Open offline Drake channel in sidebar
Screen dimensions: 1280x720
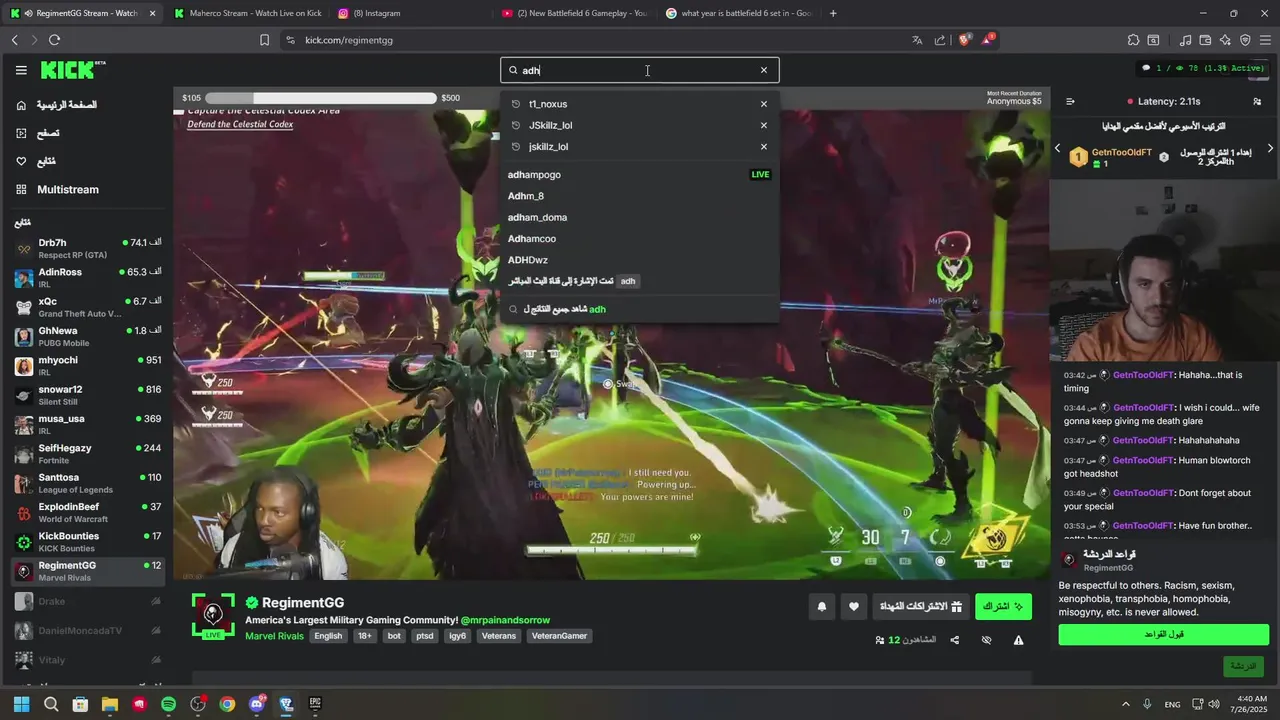pyautogui.click(x=87, y=601)
